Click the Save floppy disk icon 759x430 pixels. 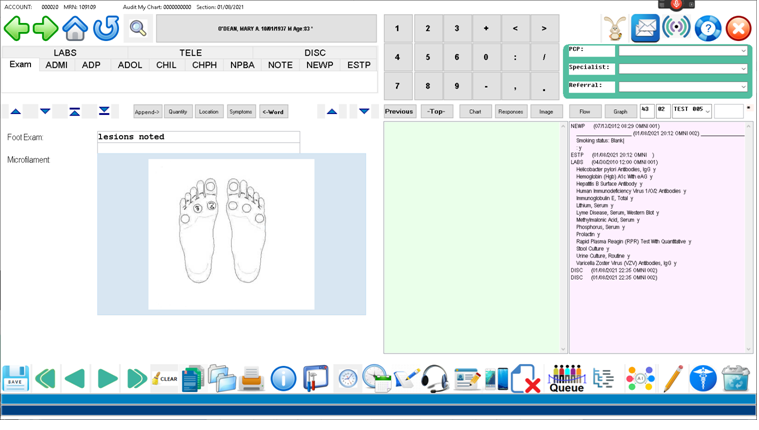click(15, 378)
